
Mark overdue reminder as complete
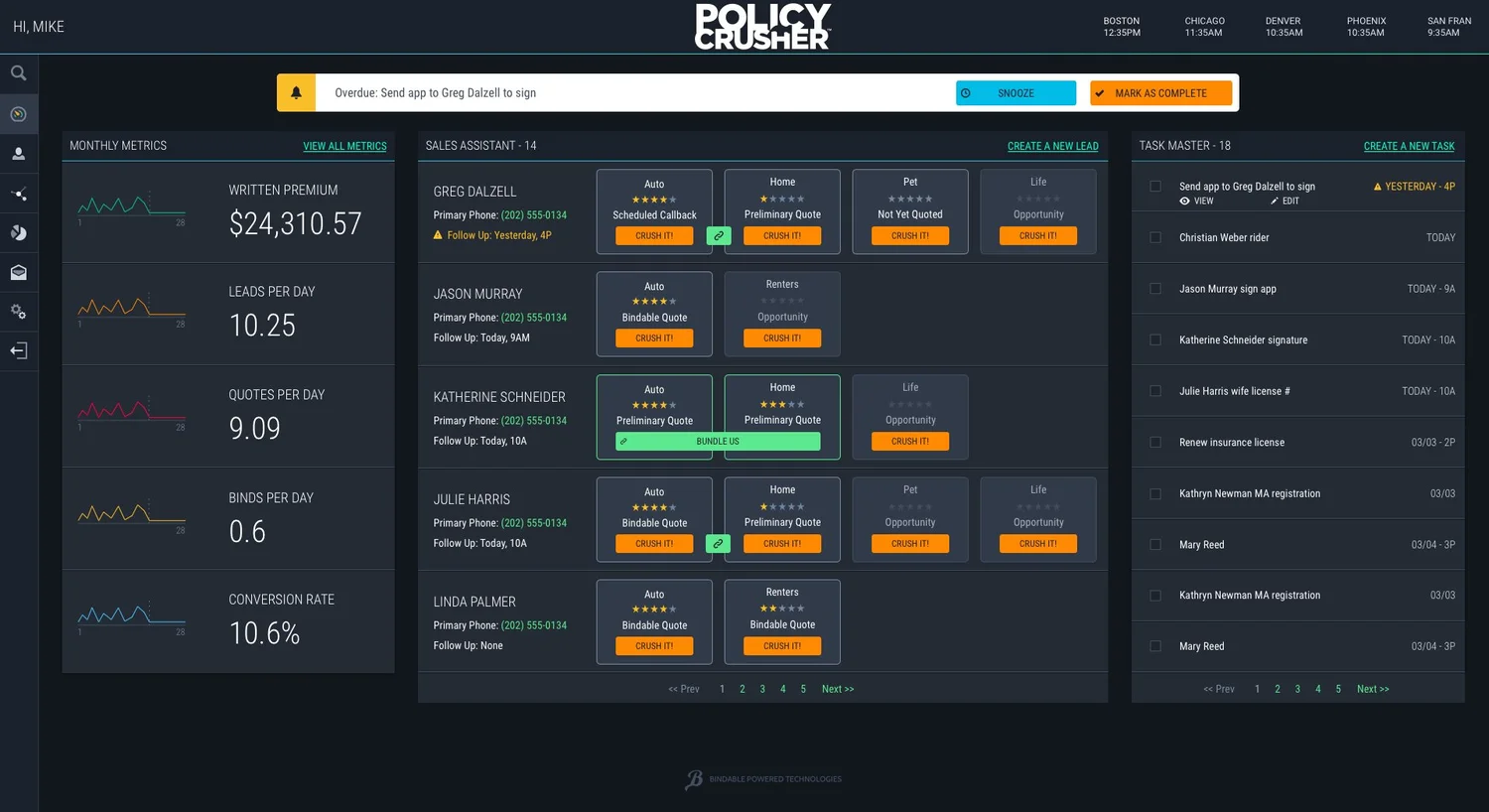pyautogui.click(x=1160, y=93)
